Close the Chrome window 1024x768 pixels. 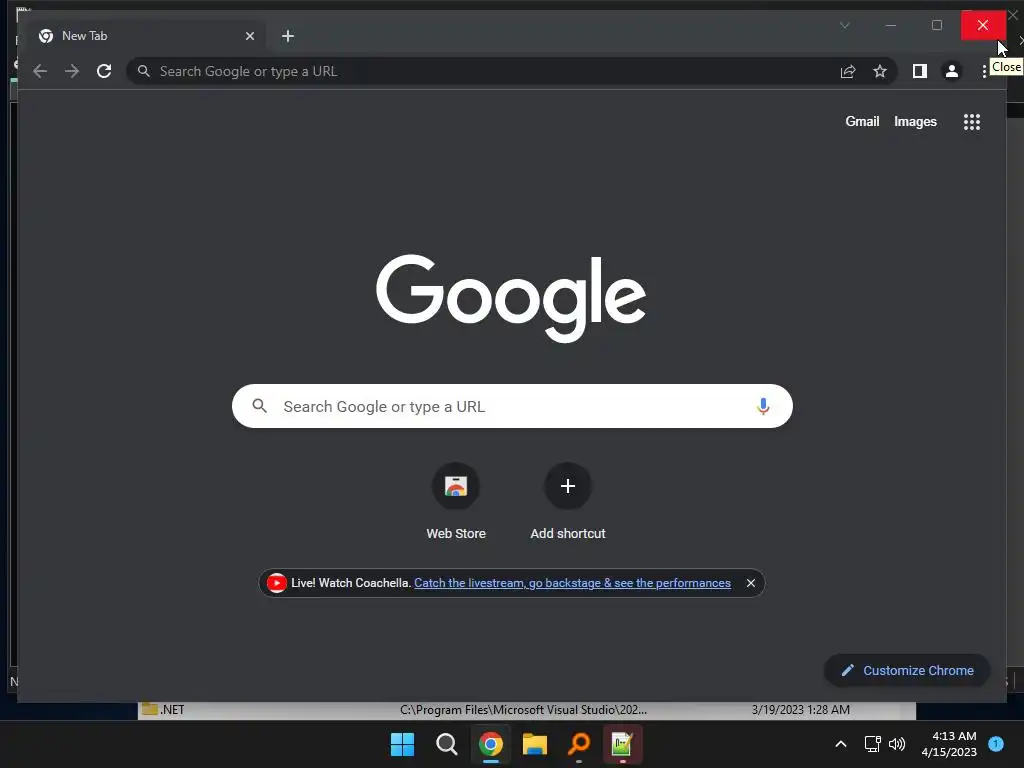coord(983,25)
